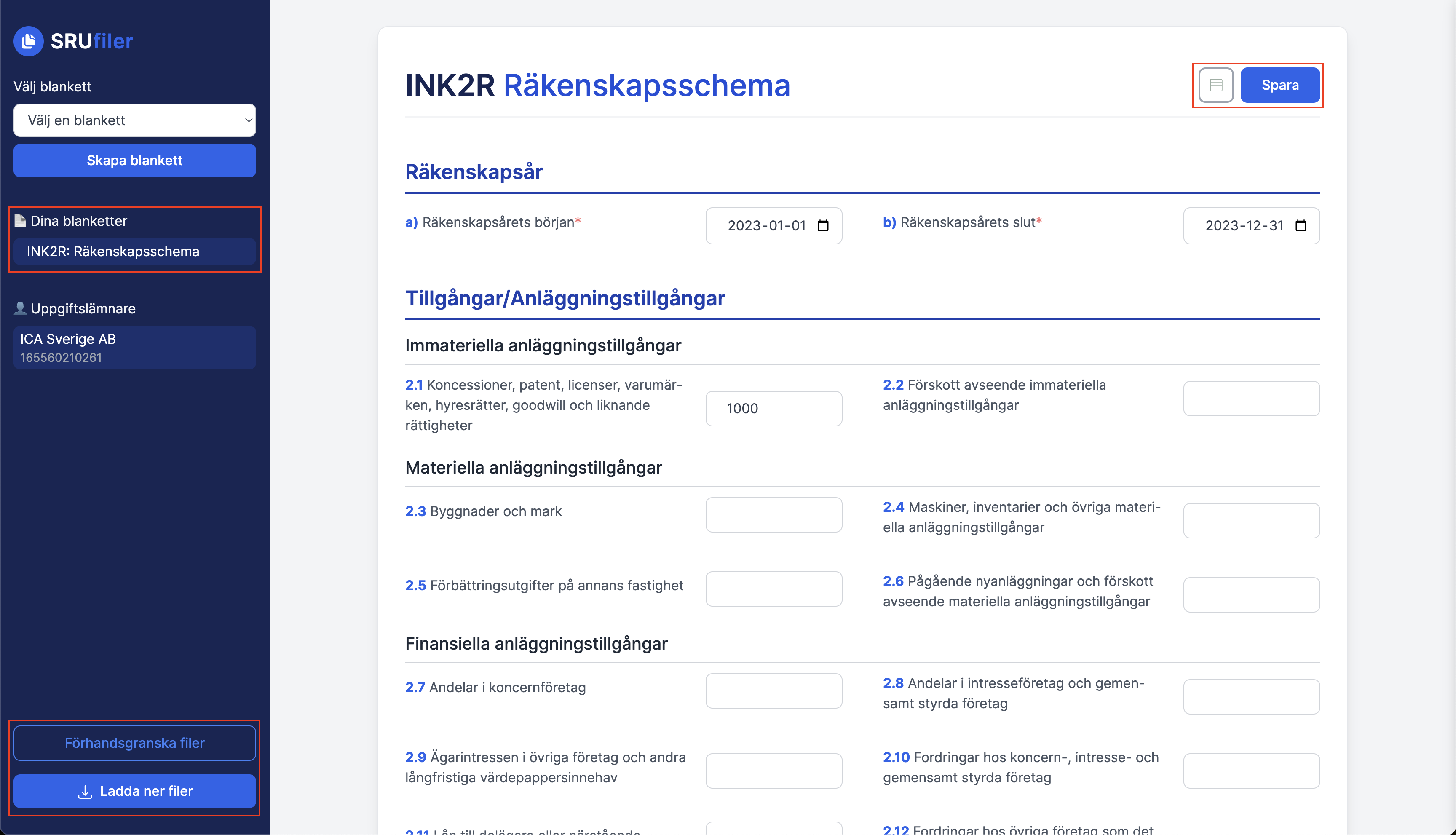Click field 2.1 containing 1000
The width and height of the screenshot is (1456, 835).
[x=773, y=408]
